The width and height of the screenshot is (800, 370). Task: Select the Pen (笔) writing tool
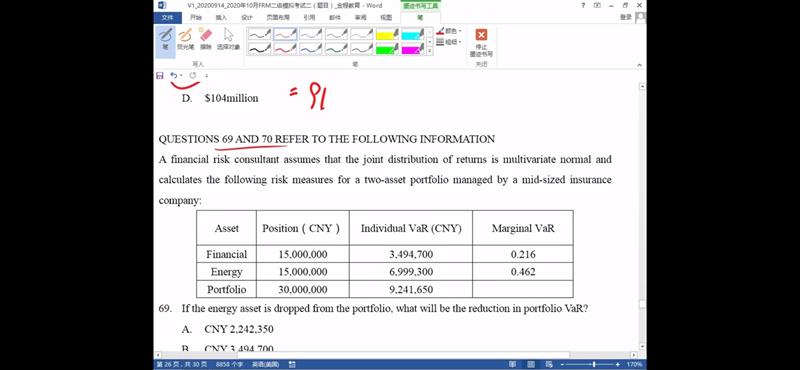(165, 39)
